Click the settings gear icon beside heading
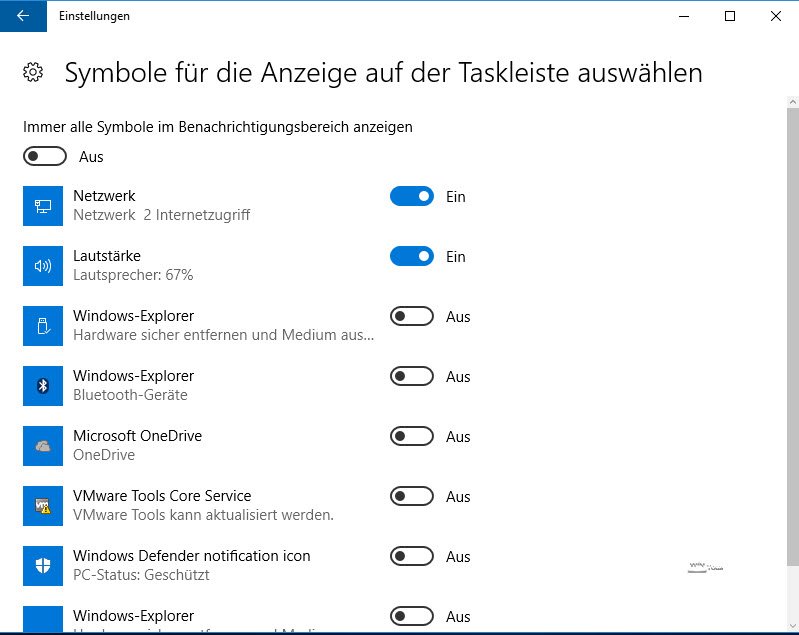 [33, 72]
